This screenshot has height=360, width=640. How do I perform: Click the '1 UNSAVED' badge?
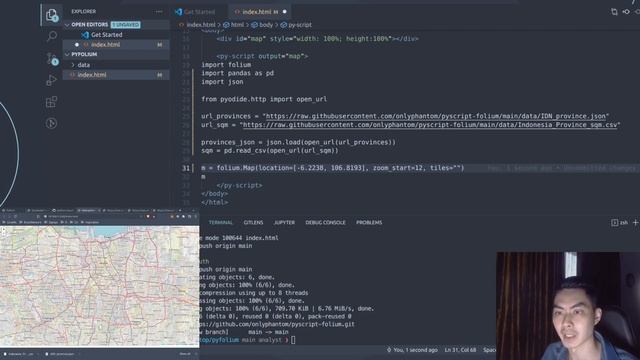click(126, 25)
